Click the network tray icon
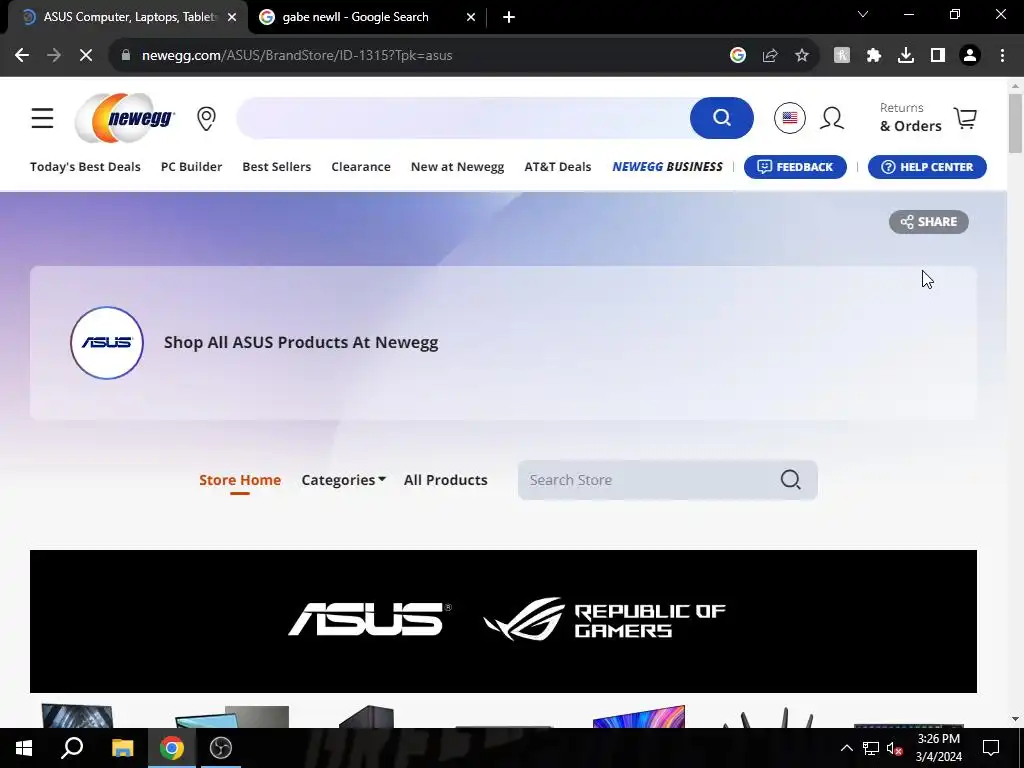The width and height of the screenshot is (1024, 768). click(x=871, y=748)
